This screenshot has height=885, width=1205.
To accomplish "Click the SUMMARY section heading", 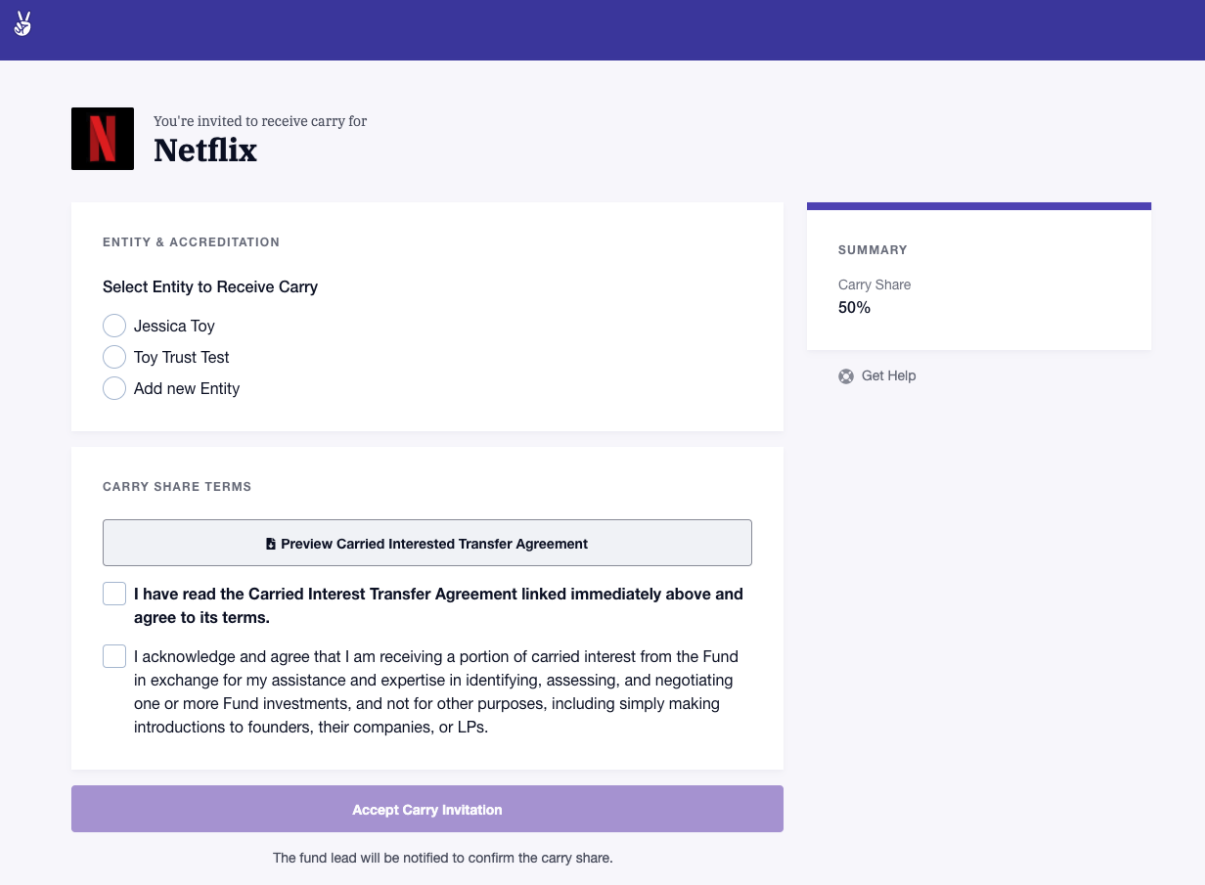I will (x=872, y=250).
